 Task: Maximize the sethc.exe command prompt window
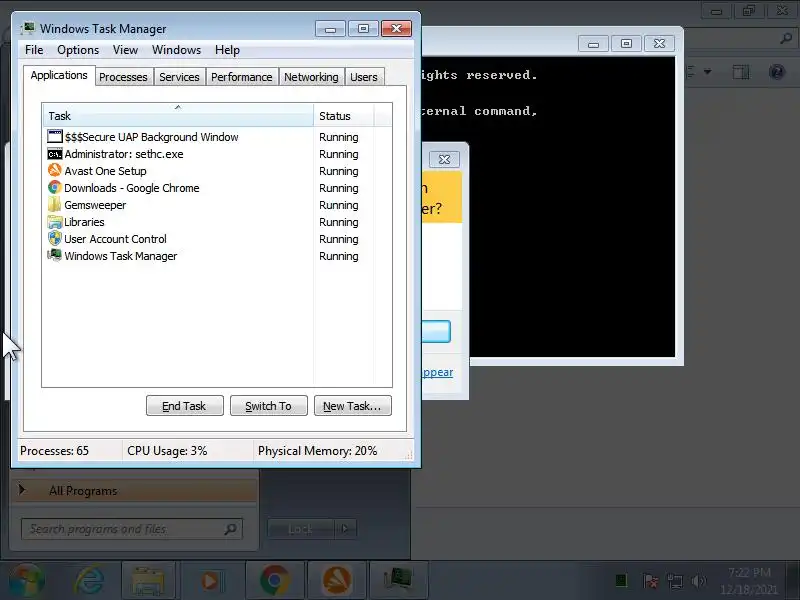click(627, 44)
